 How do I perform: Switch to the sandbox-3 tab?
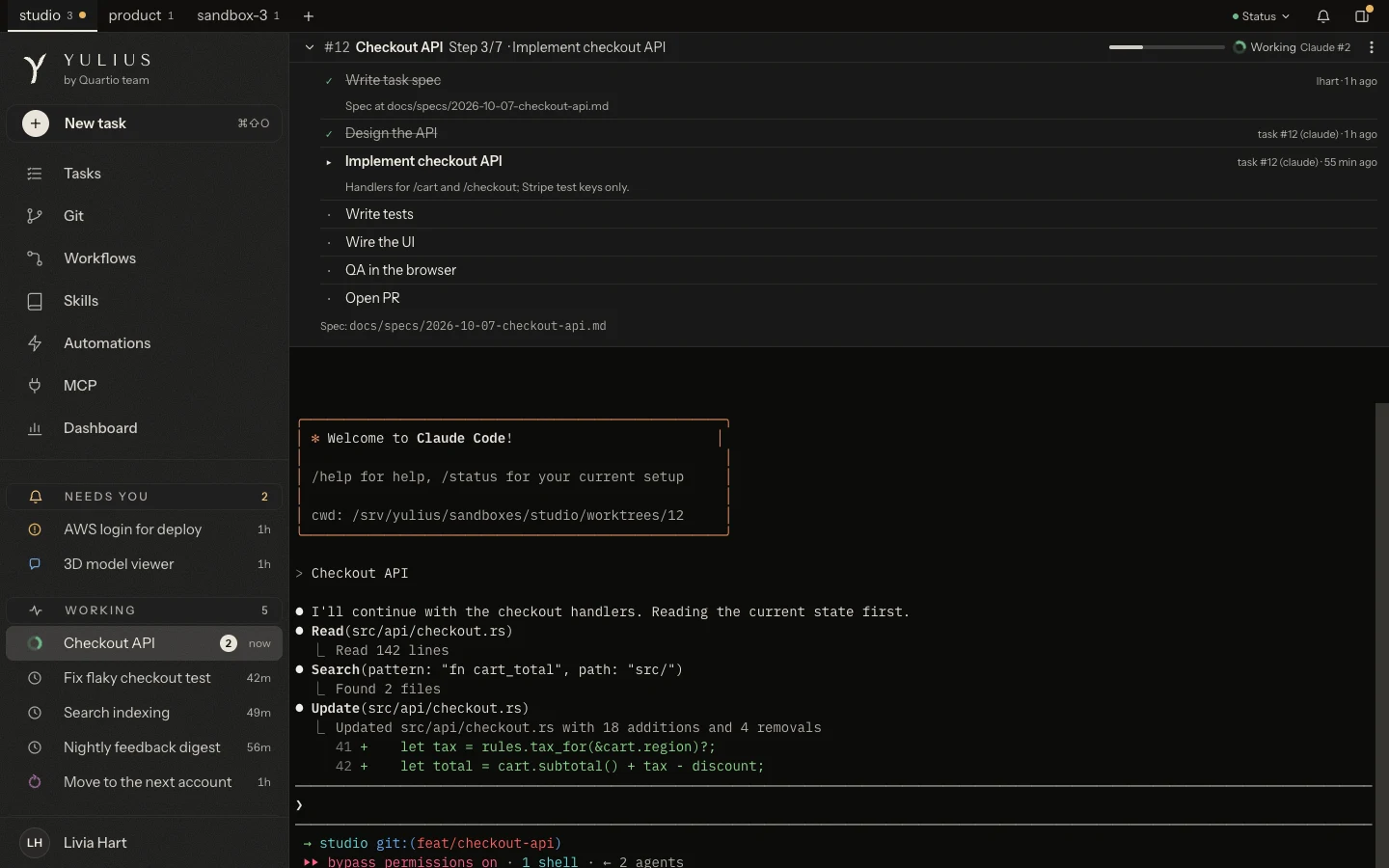coord(238,16)
